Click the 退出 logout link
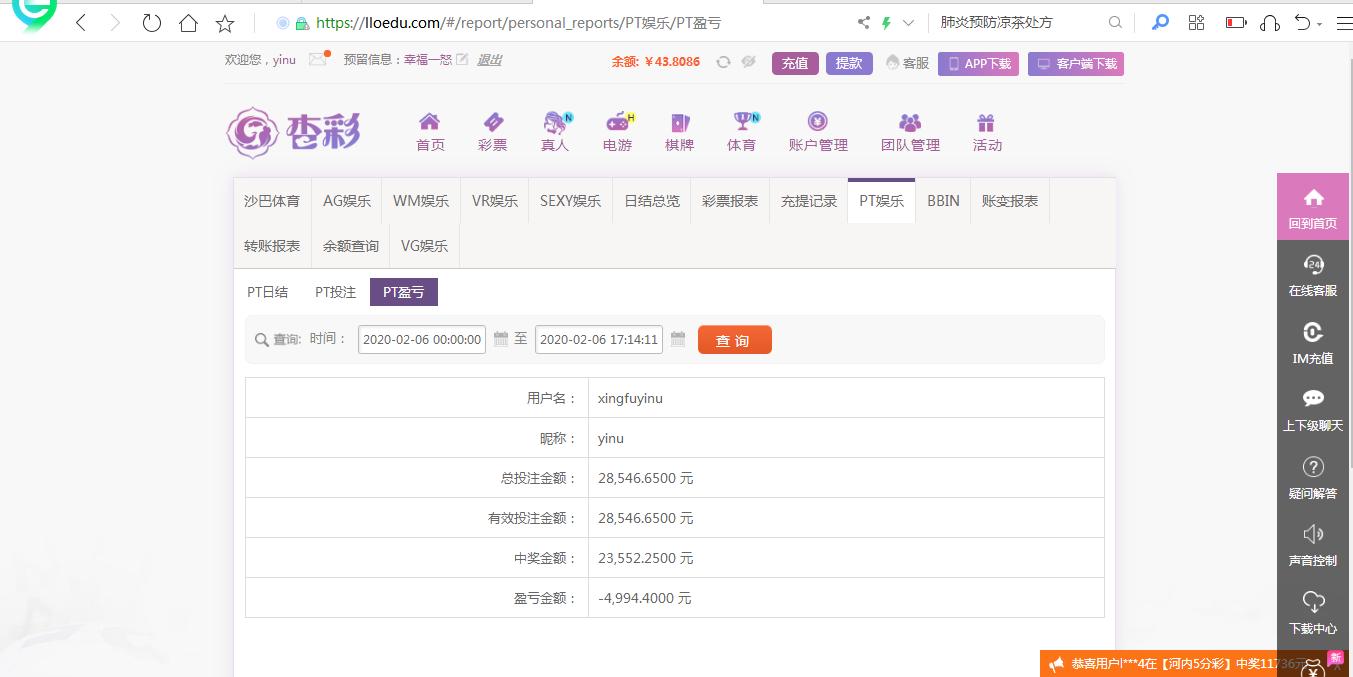This screenshot has width=1353, height=677. pos(489,60)
